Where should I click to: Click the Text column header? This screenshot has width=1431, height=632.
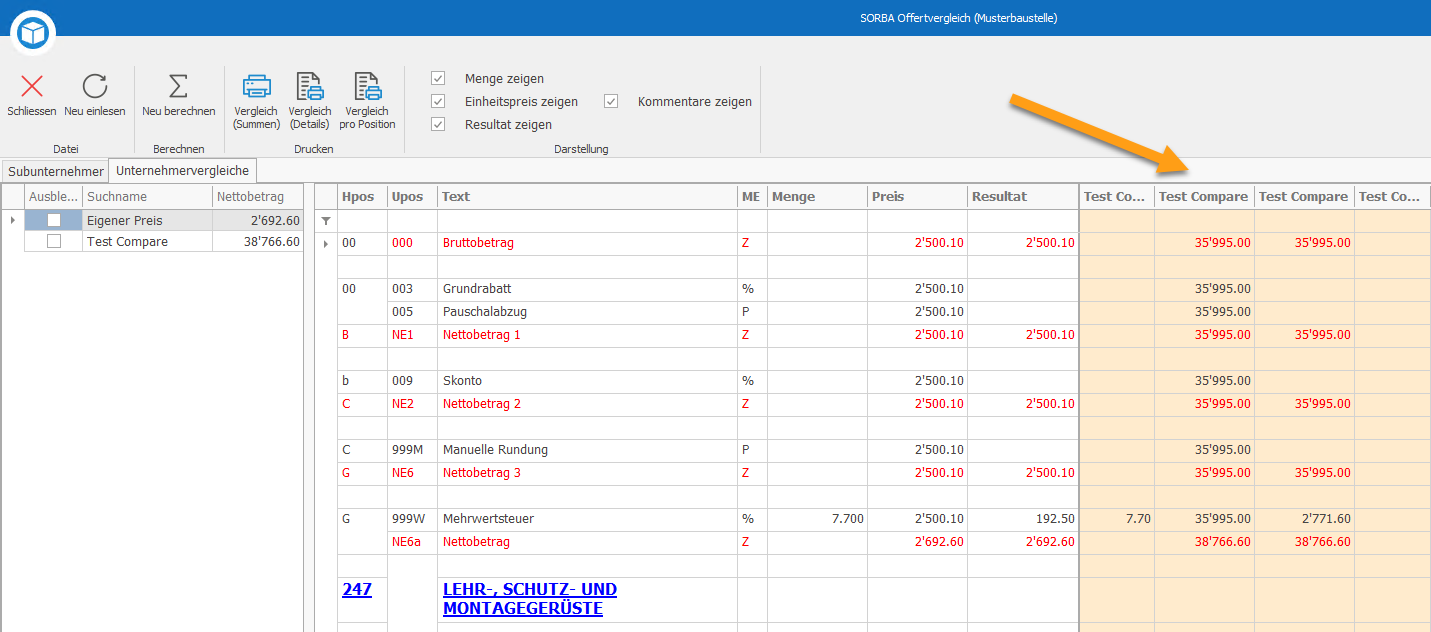[587, 197]
